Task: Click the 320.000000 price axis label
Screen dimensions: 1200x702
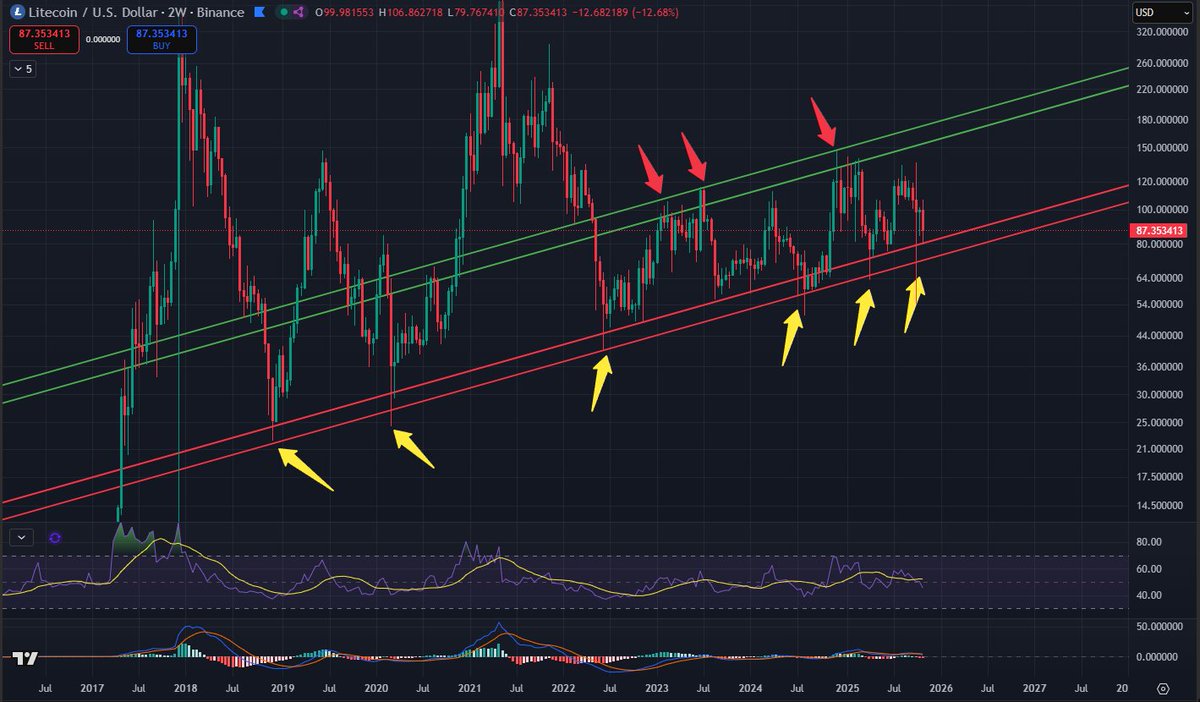Action: coord(1160,32)
